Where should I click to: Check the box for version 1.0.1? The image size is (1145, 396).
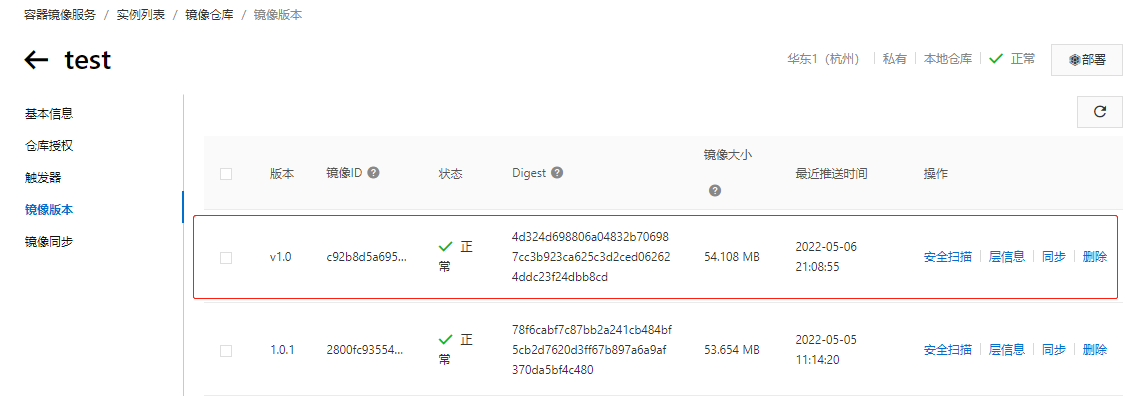(x=226, y=351)
